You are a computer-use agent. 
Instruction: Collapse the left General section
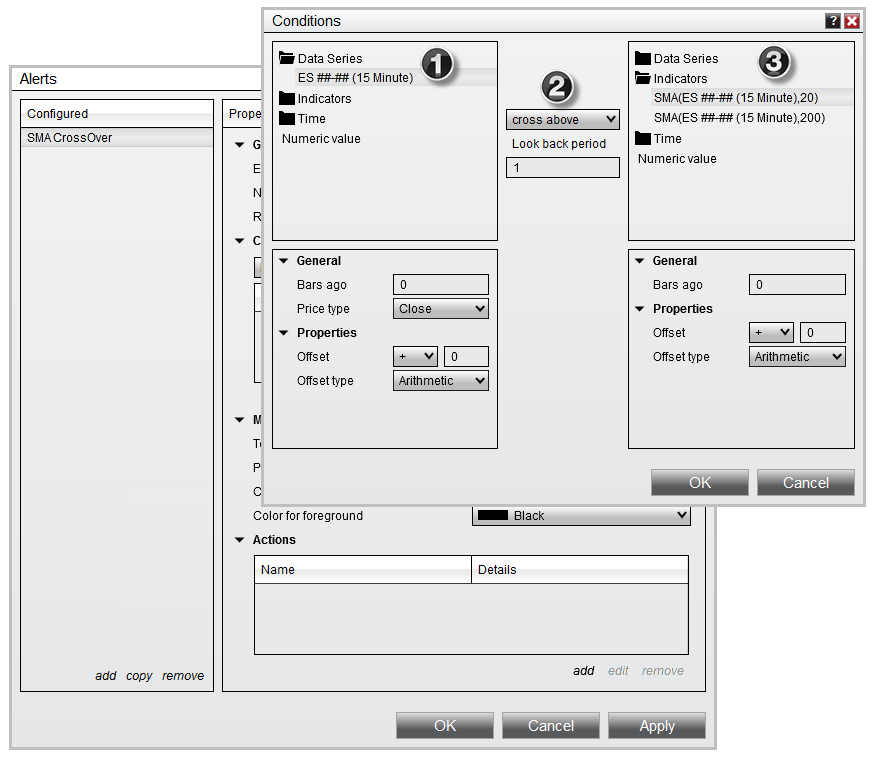click(x=283, y=261)
